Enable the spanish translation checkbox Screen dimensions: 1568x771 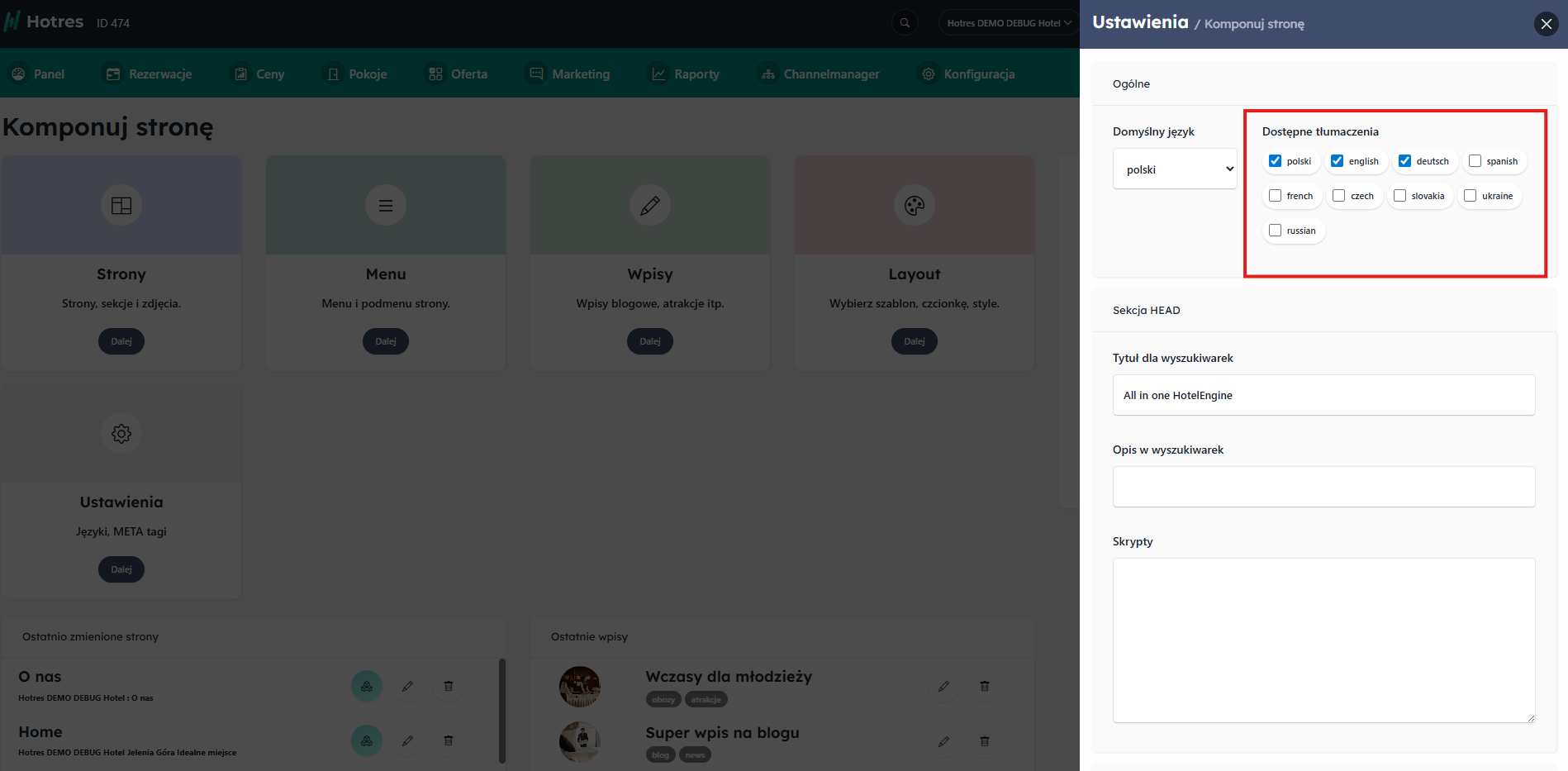coord(1475,161)
